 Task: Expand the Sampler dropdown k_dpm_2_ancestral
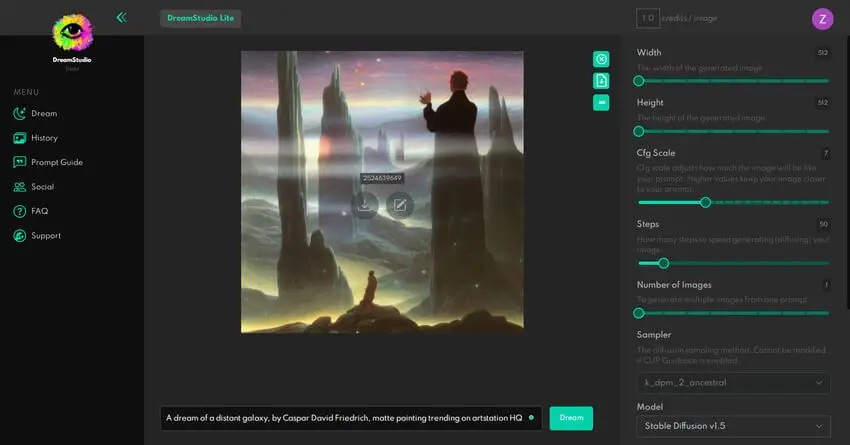733,382
